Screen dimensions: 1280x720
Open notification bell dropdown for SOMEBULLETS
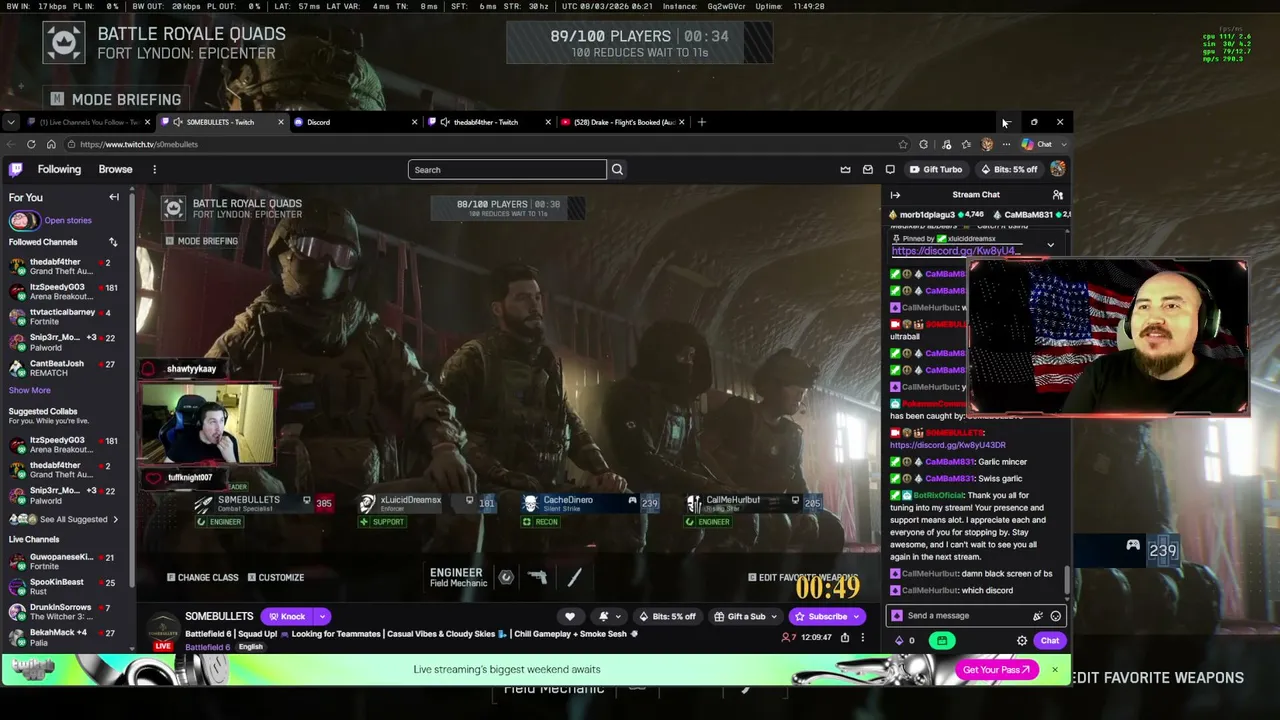pos(608,617)
